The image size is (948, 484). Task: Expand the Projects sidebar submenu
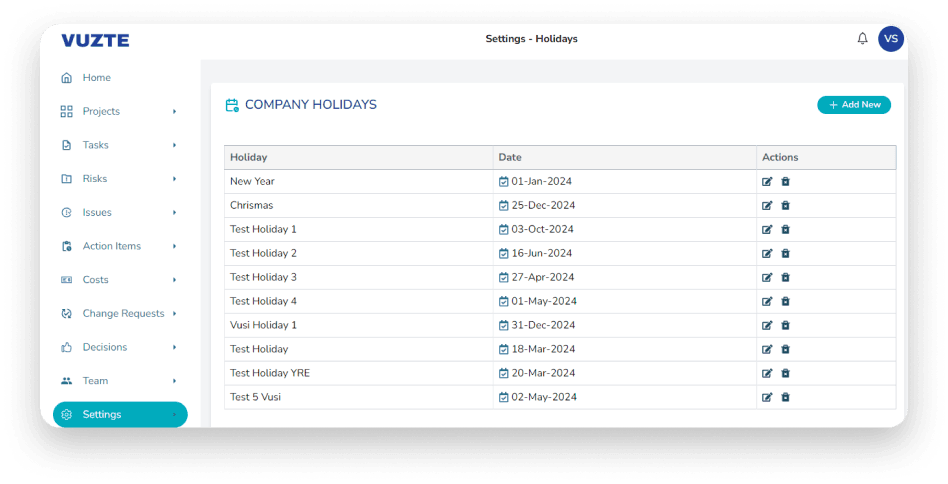coord(174,112)
